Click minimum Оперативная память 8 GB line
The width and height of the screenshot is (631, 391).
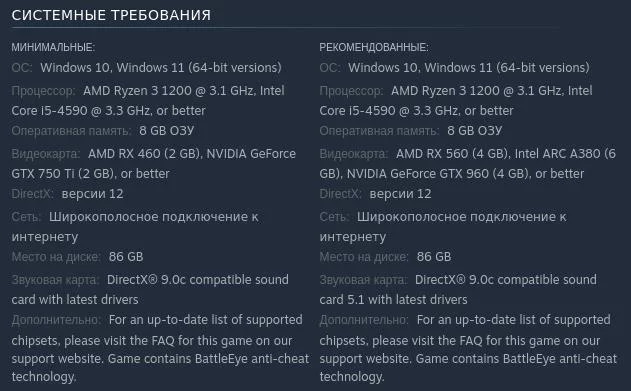(x=103, y=131)
